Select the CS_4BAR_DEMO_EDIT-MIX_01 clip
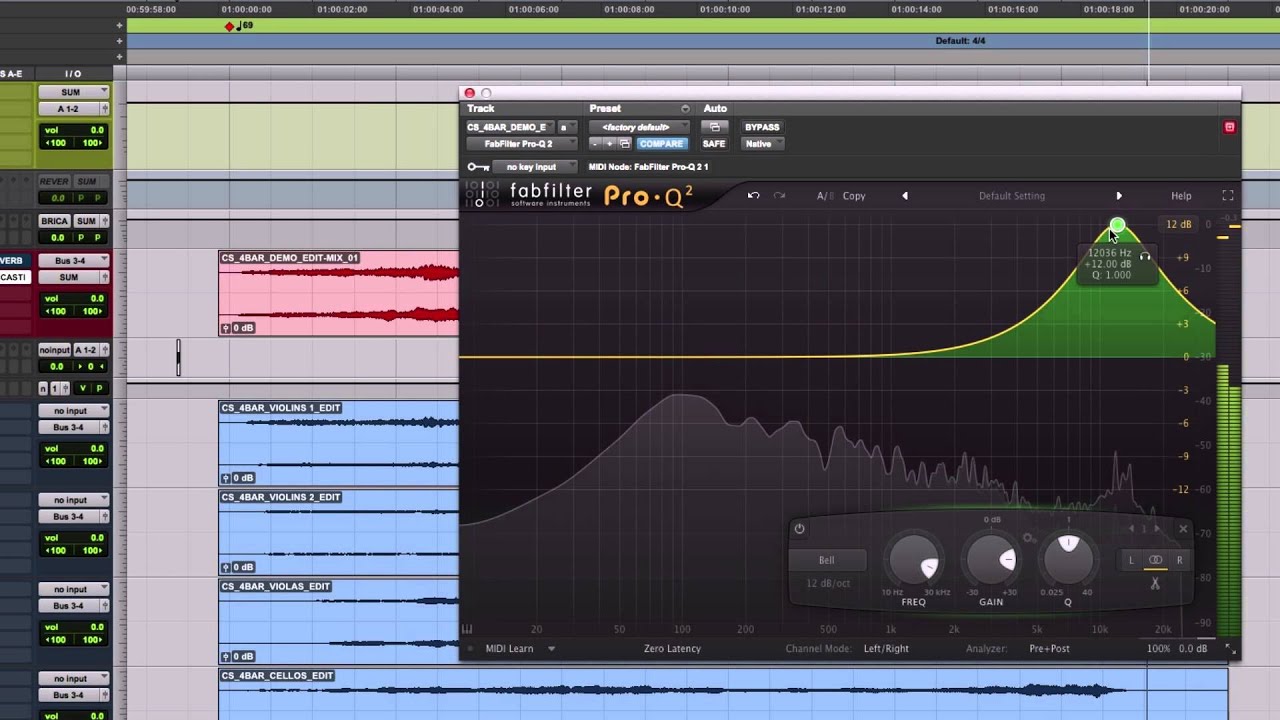The height and width of the screenshot is (720, 1280). 338,293
